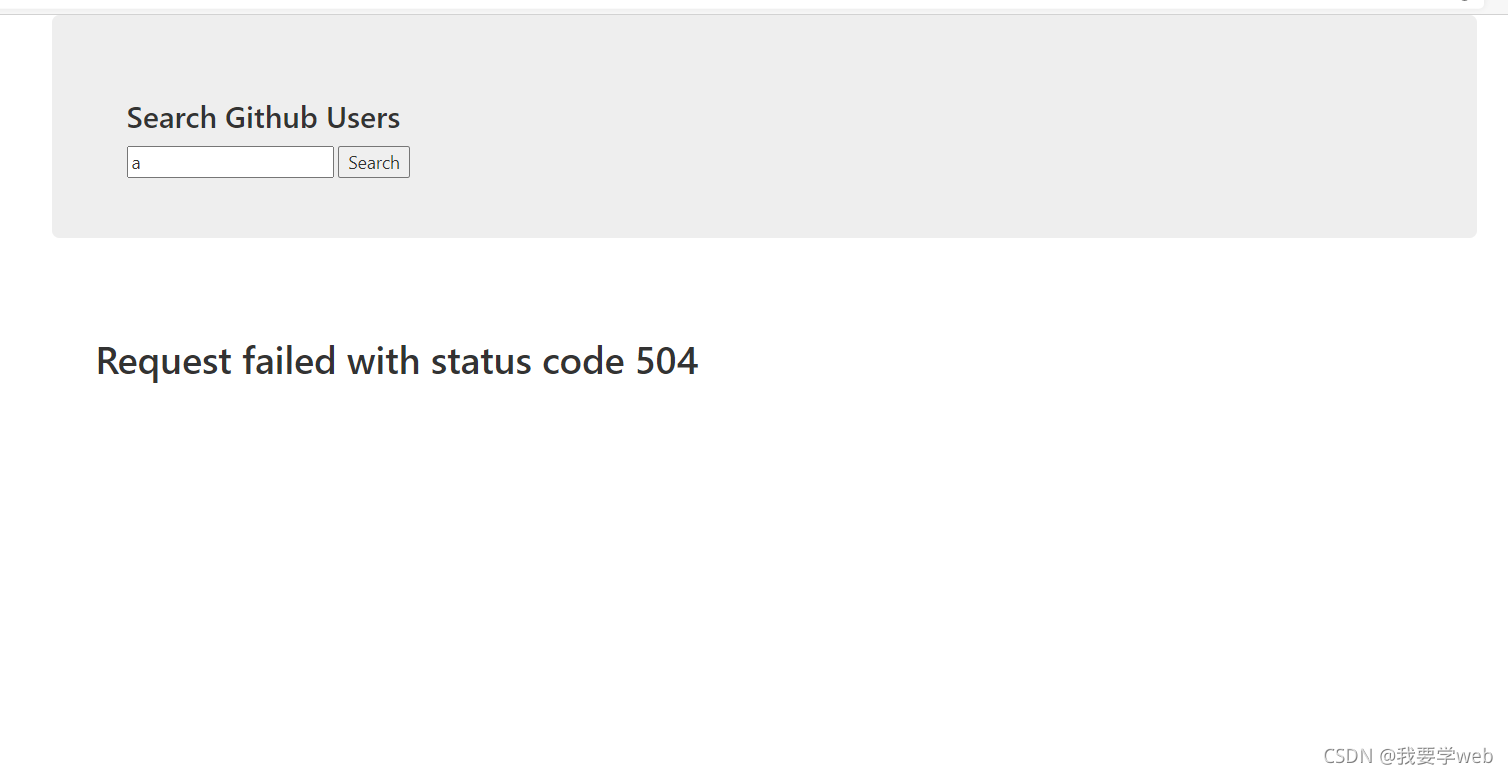Click the typed letter 'a' in the search box
The image size is (1508, 774).
click(x=136, y=163)
